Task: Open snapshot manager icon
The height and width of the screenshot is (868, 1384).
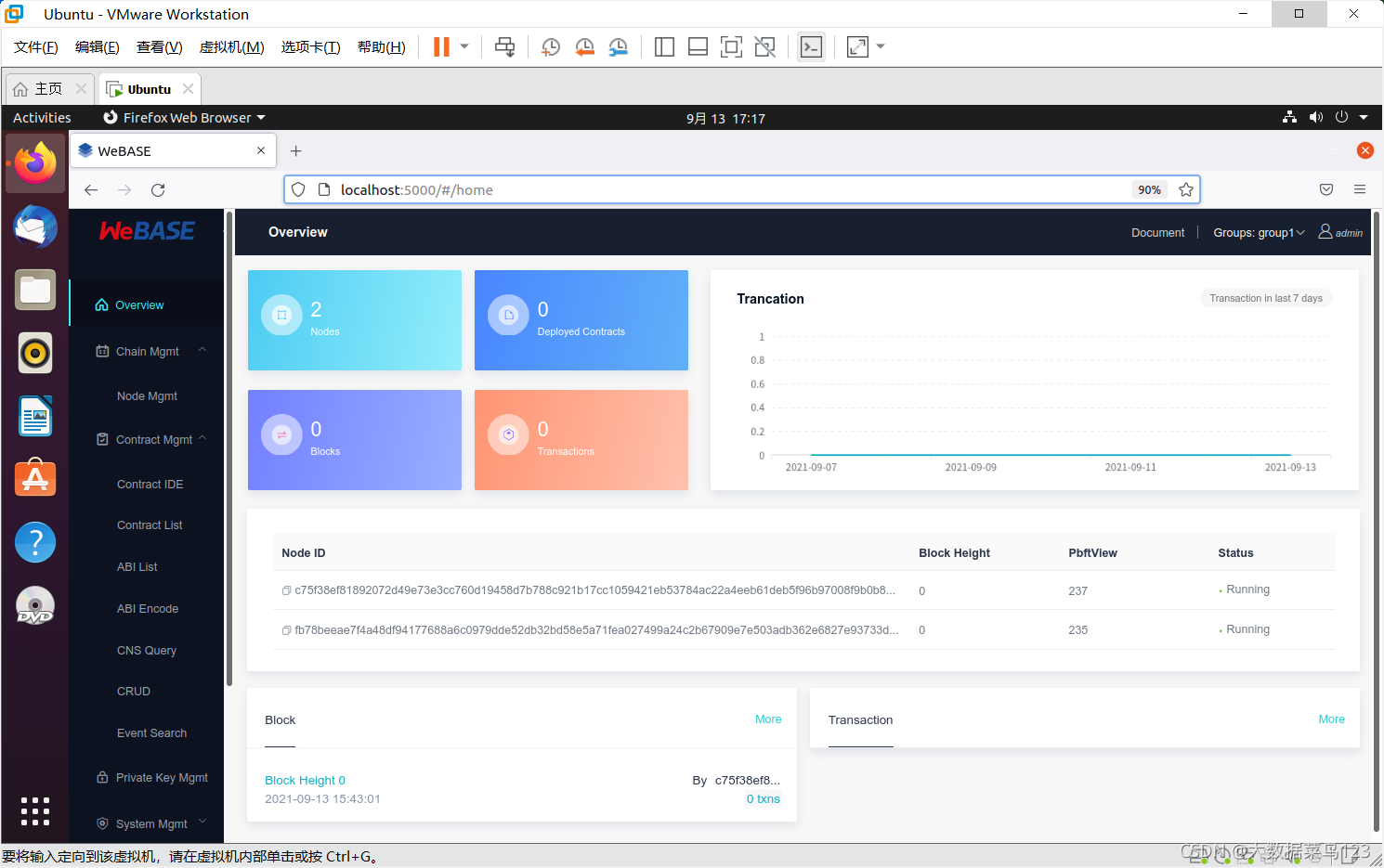Action: tap(618, 46)
